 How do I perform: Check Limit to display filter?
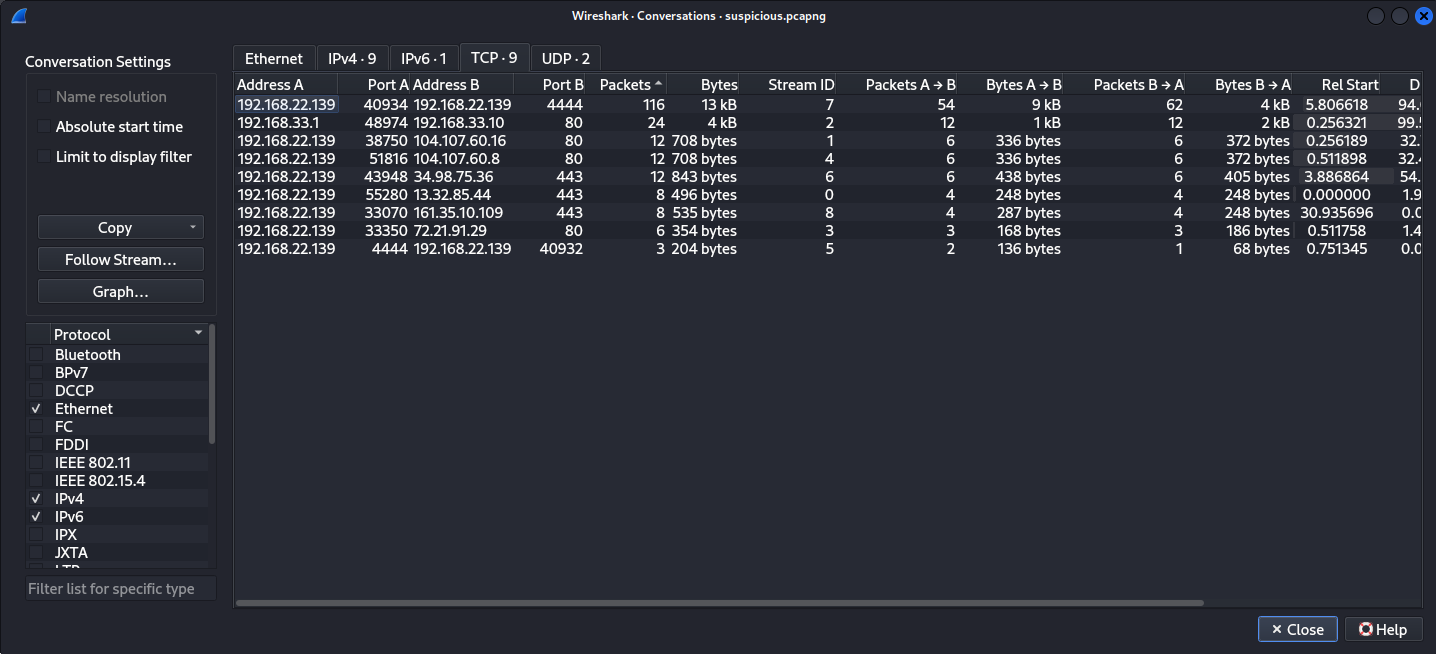coord(44,157)
